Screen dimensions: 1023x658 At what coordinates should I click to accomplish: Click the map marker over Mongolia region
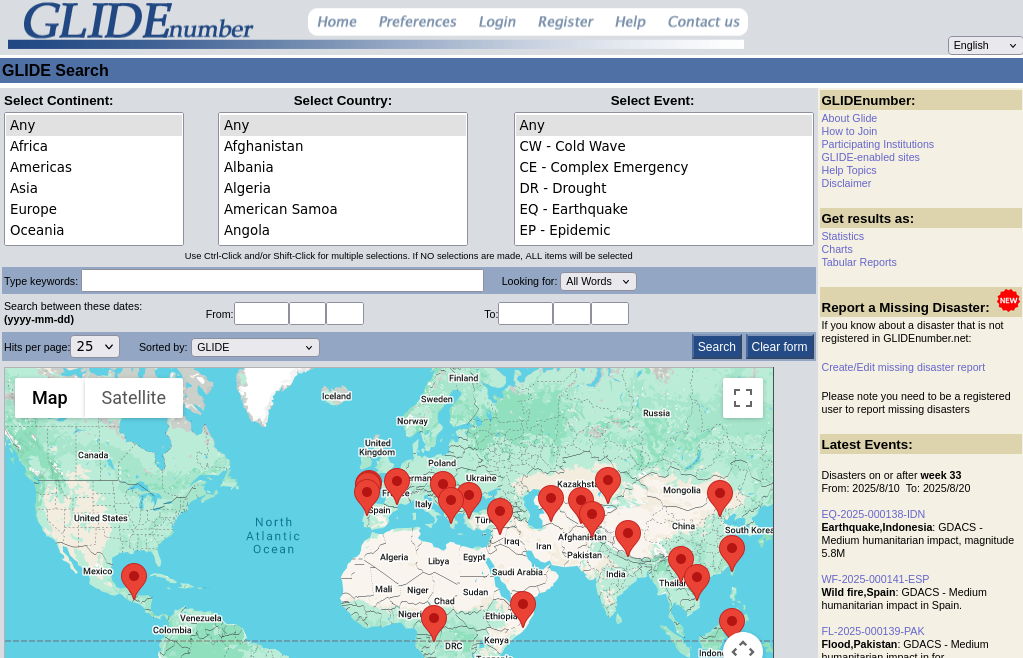(720, 498)
